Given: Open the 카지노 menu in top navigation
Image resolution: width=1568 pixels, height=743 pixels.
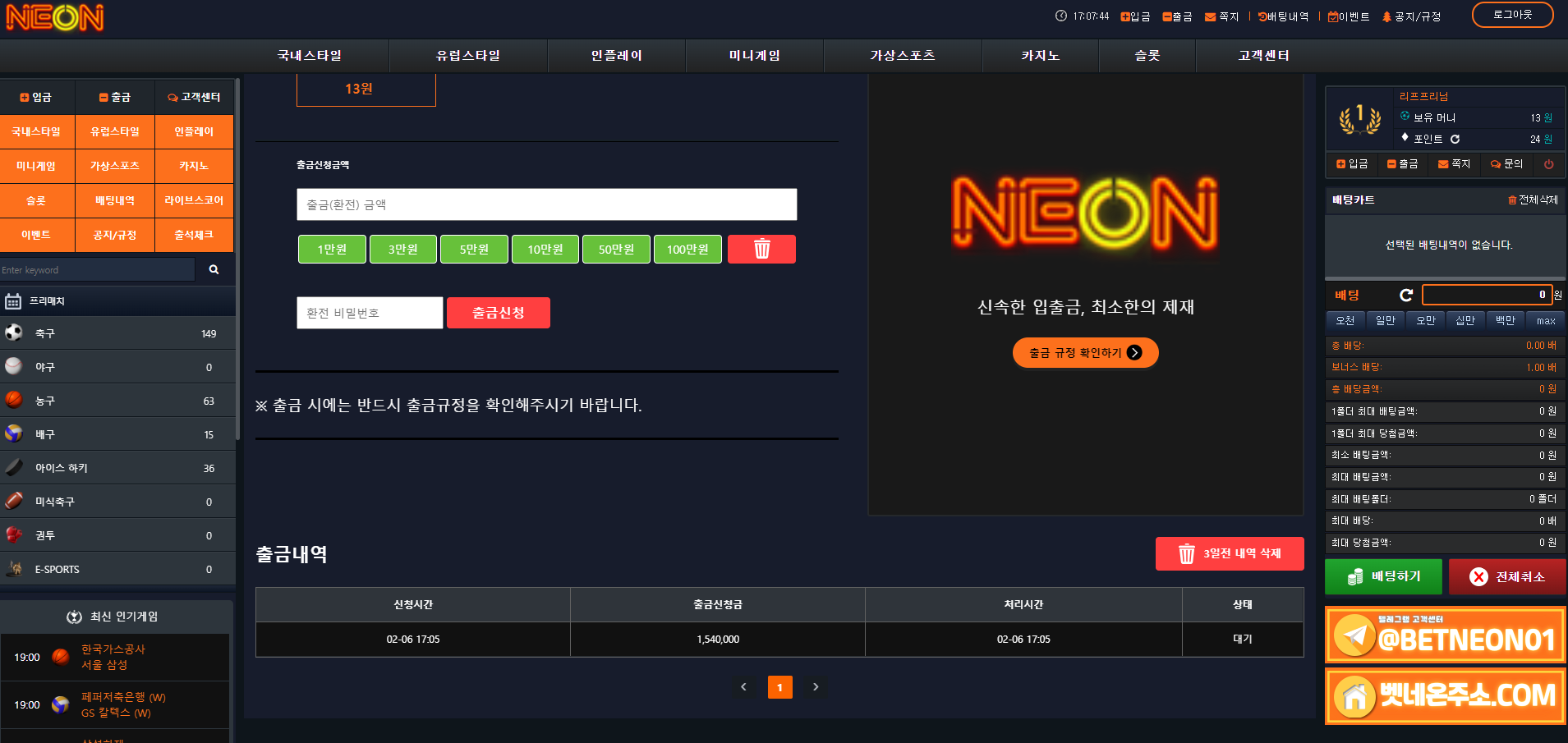Looking at the screenshot, I should click(1040, 56).
